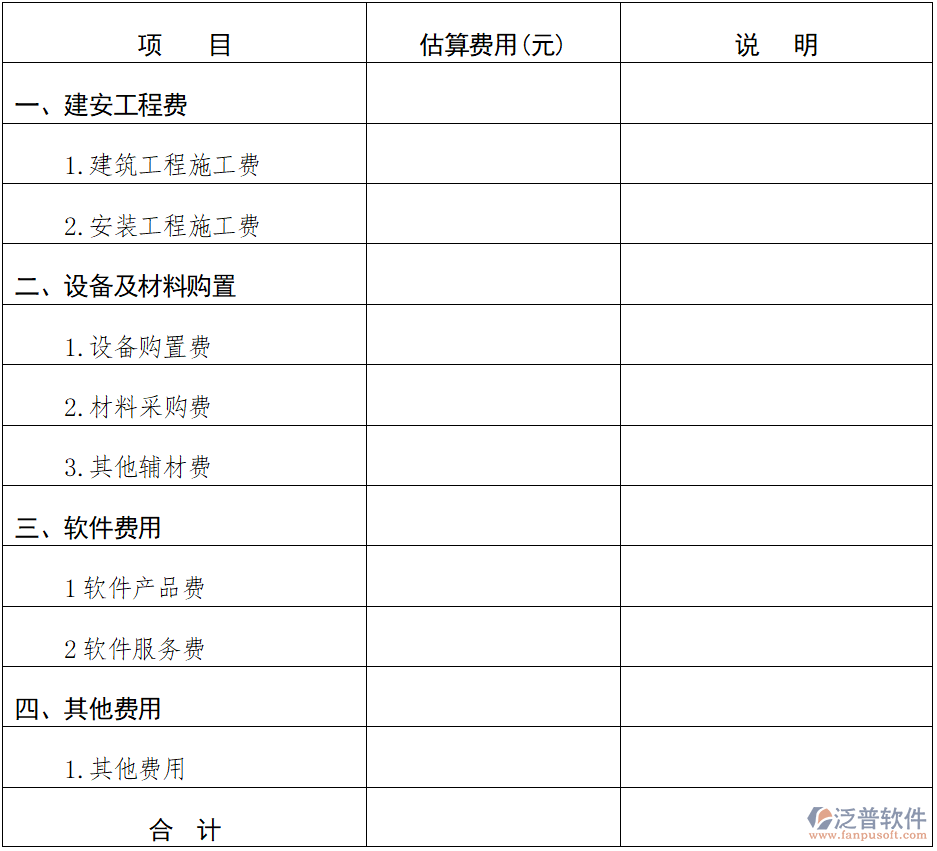Select the 说明 column header

click(x=777, y=43)
